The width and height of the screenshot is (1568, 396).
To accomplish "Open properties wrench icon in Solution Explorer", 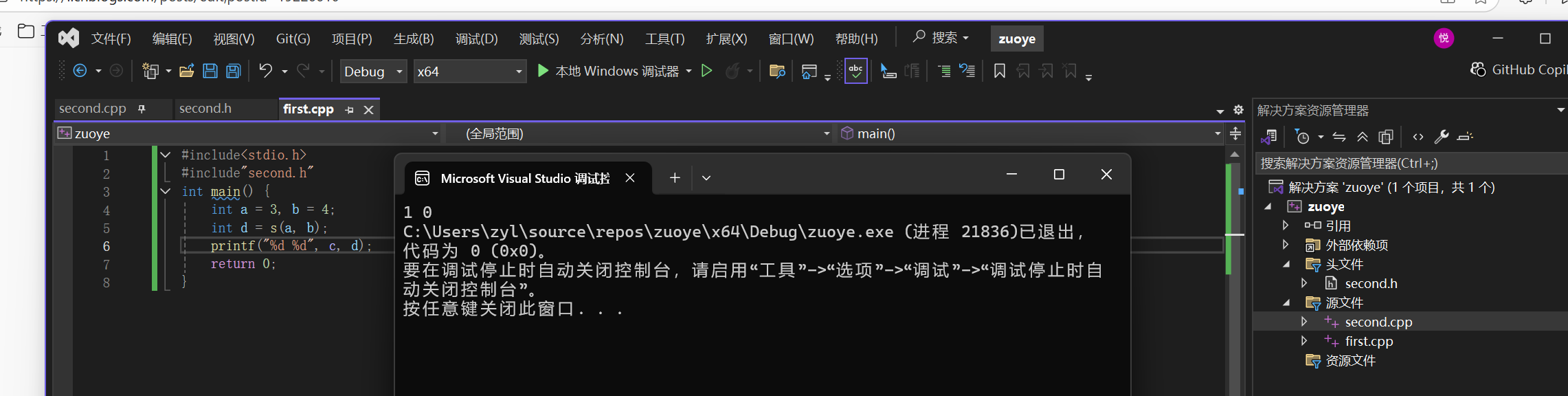I will pyautogui.click(x=1442, y=137).
